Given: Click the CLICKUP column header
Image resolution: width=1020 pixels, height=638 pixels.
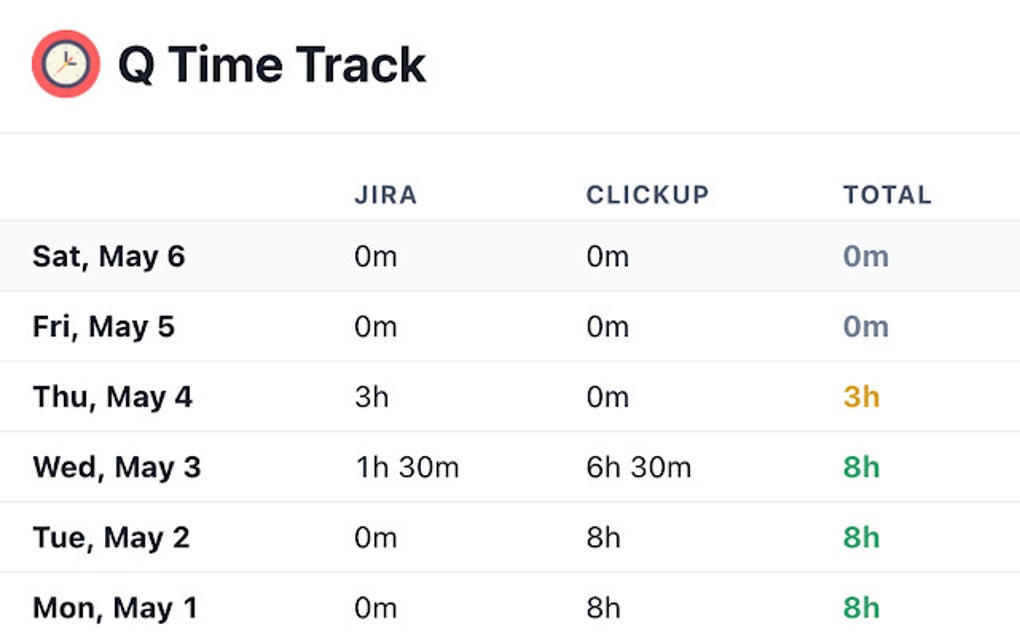Looking at the screenshot, I should (x=647, y=195).
